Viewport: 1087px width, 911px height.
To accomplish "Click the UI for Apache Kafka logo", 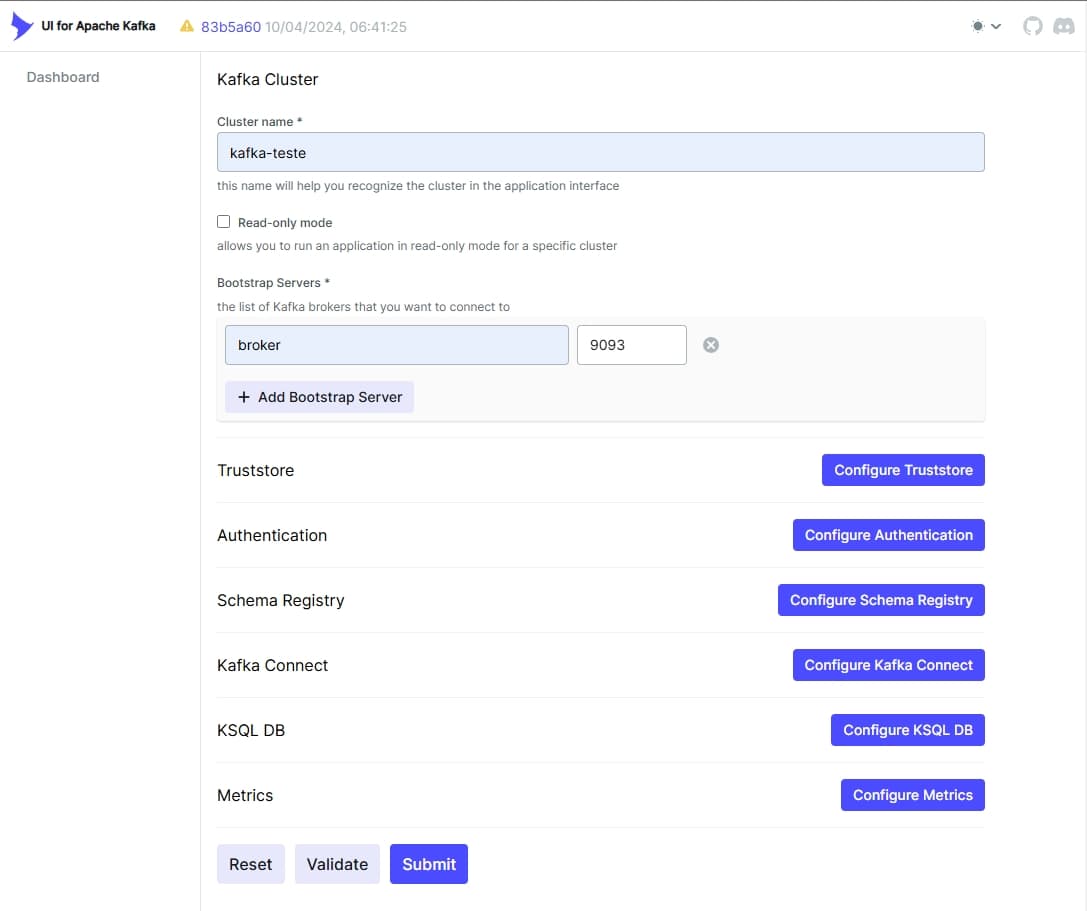I will click(x=22, y=26).
